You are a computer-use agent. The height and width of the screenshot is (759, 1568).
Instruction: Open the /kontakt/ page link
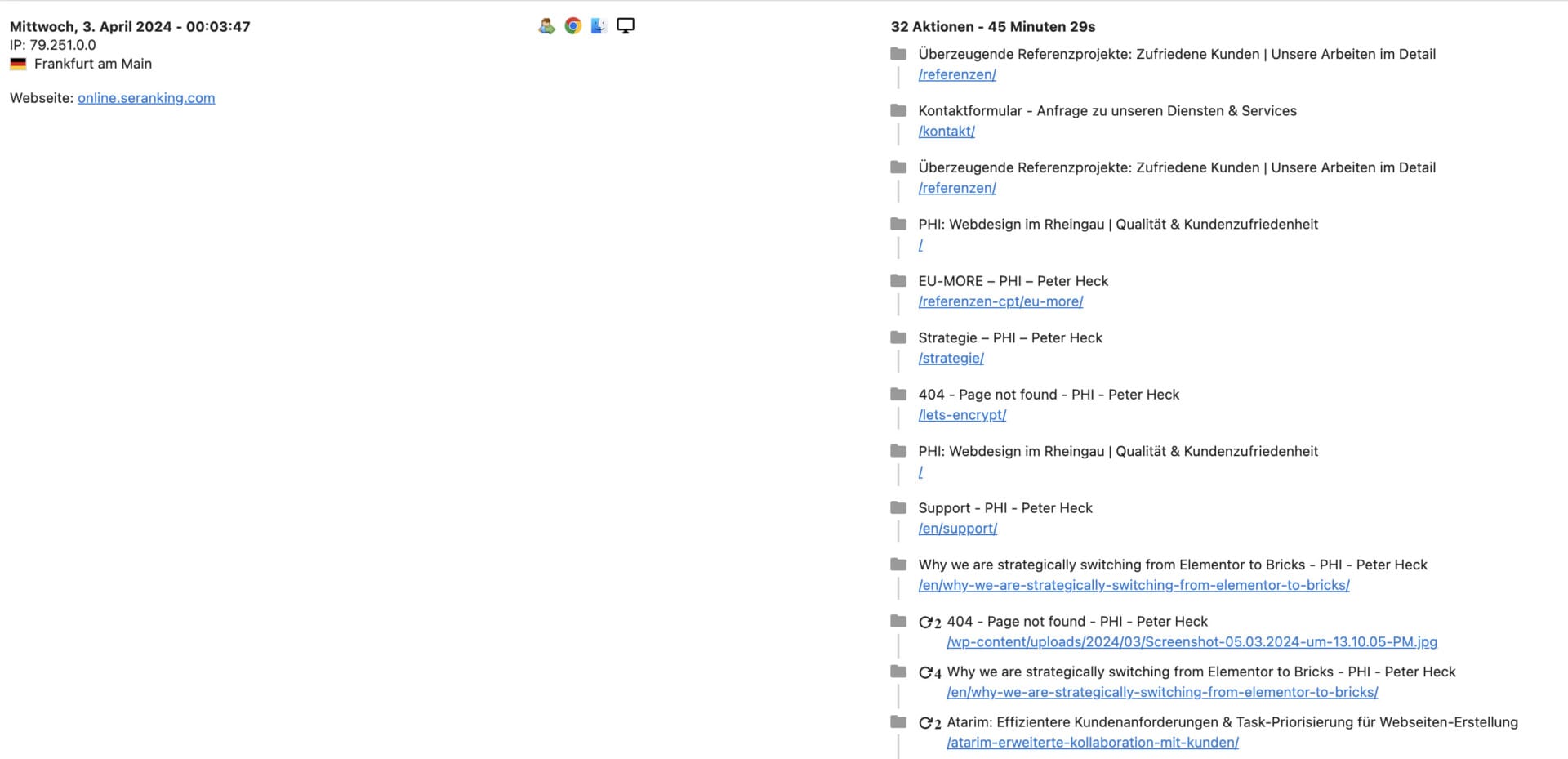[x=946, y=131]
